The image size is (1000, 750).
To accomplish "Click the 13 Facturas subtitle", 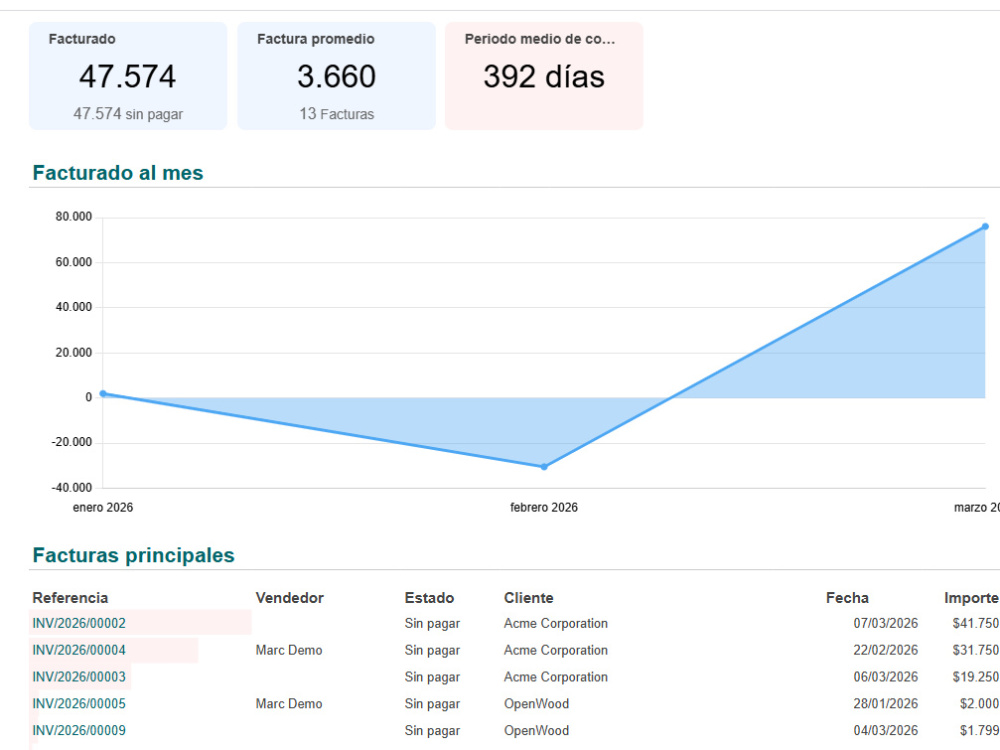I will [337, 114].
